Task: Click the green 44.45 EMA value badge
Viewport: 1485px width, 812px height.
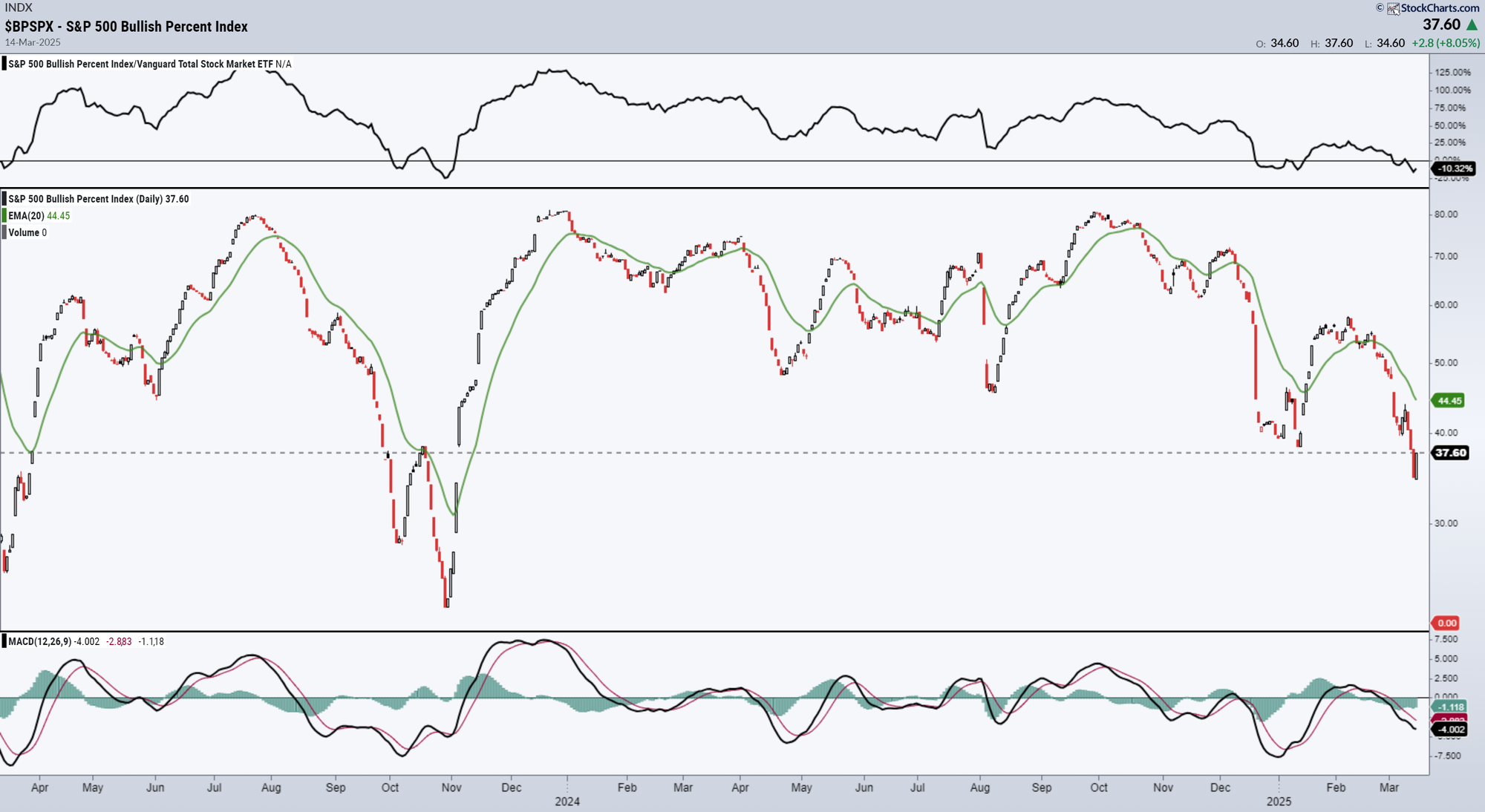Action: tap(1449, 401)
